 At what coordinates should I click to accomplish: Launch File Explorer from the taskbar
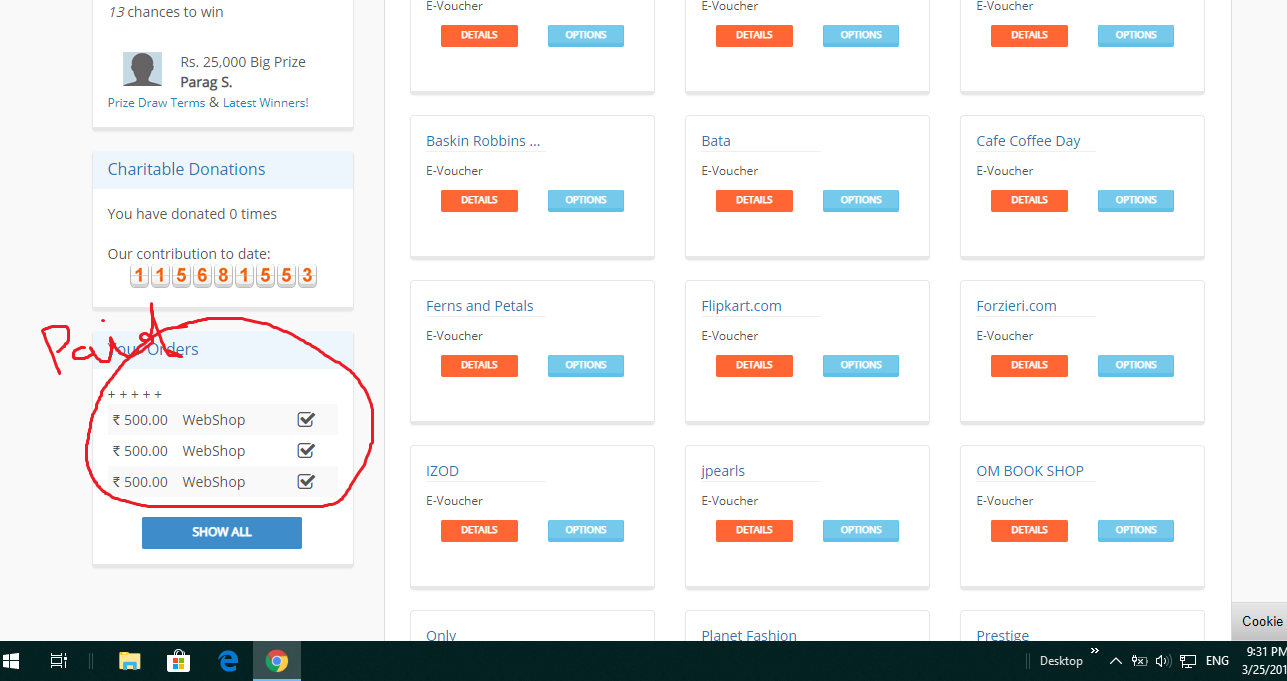(x=129, y=661)
